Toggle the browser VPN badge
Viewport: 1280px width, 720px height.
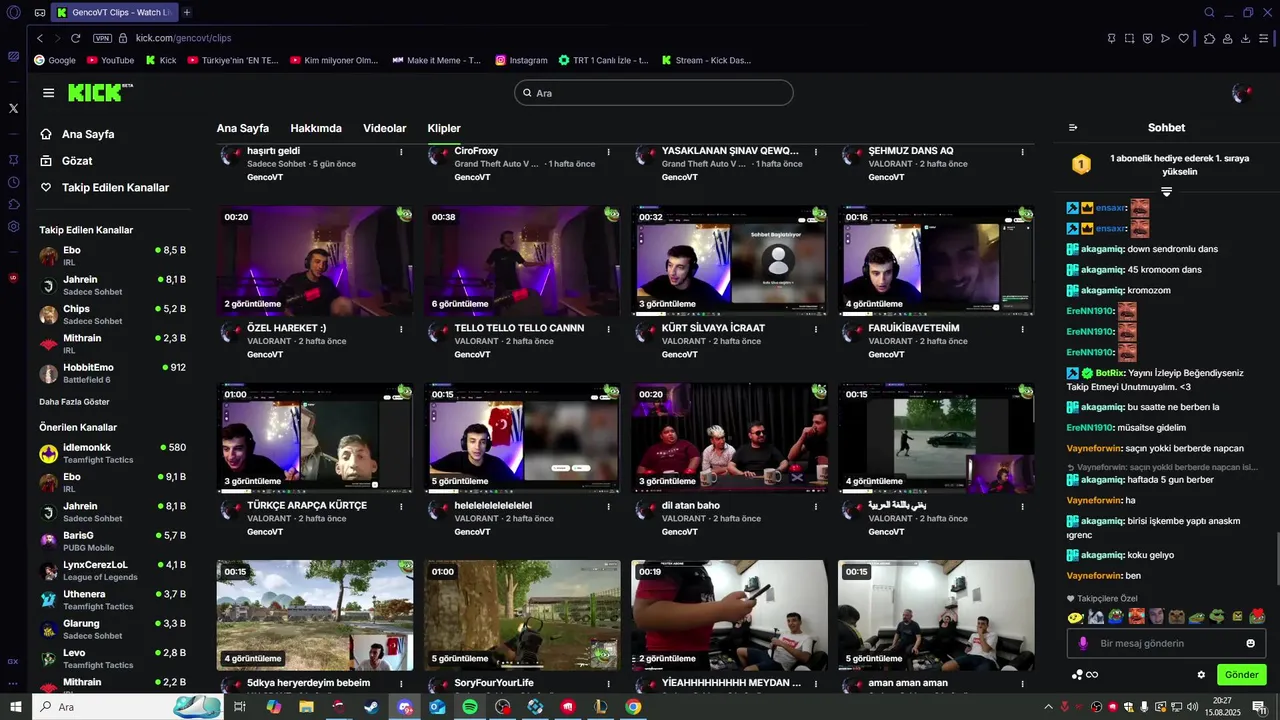coord(102,38)
